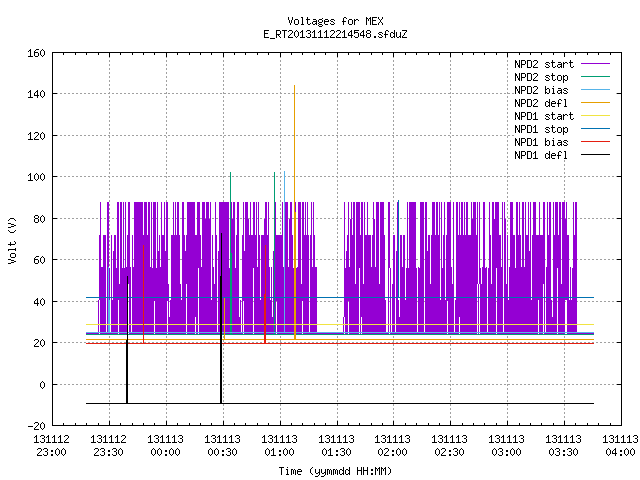Click the red NPD1 bias legend line
Screen dimensions: 640x480
point(596,142)
